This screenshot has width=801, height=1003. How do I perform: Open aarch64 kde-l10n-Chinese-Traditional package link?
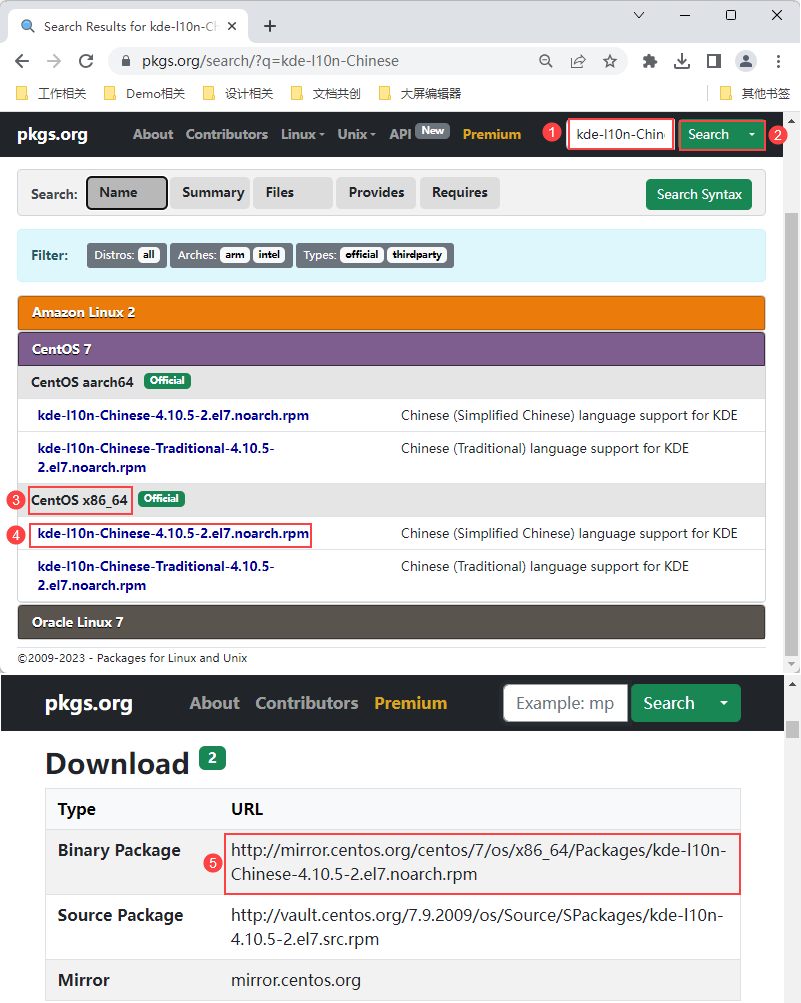(x=155, y=458)
